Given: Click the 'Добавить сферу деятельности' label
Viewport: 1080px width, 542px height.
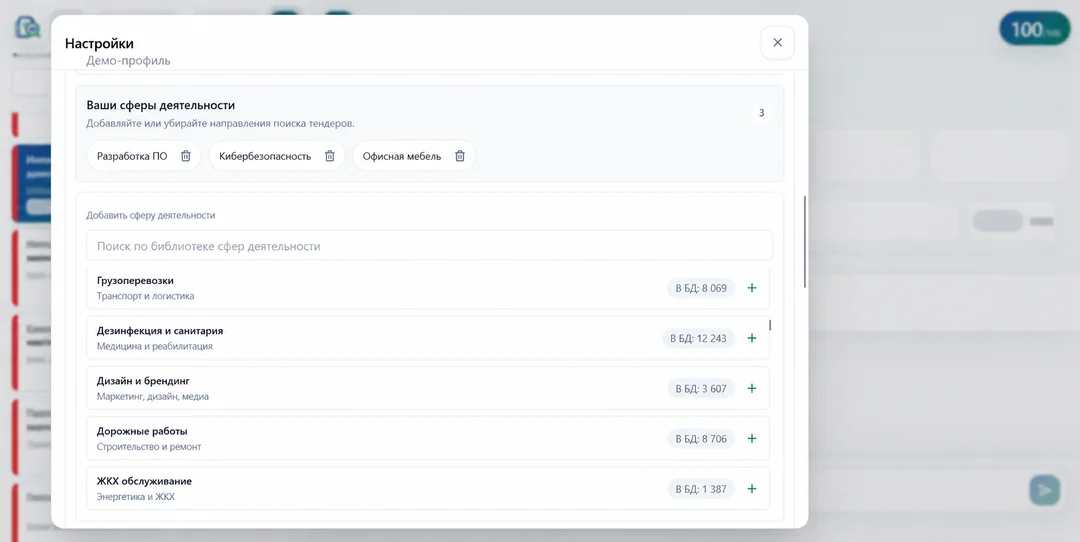Looking at the screenshot, I should [151, 216].
